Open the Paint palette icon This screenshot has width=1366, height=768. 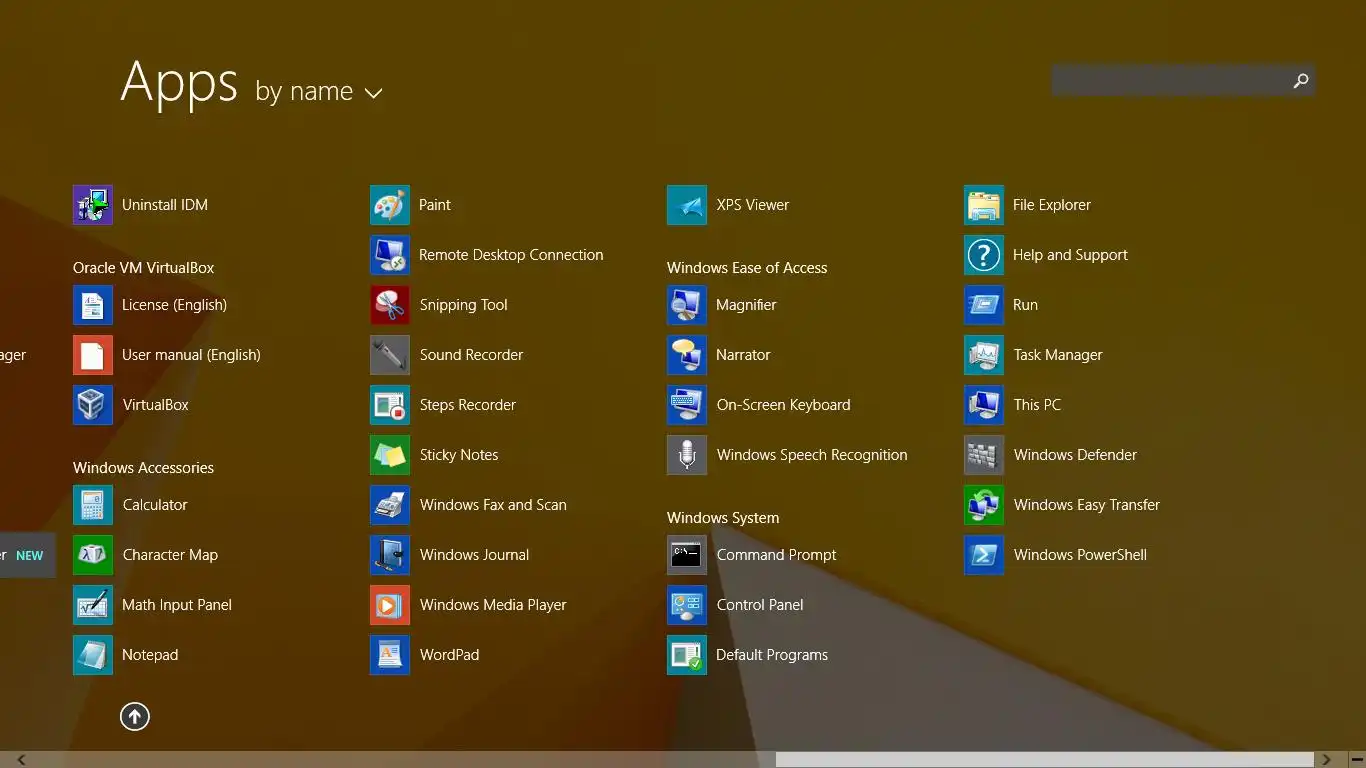(390, 205)
